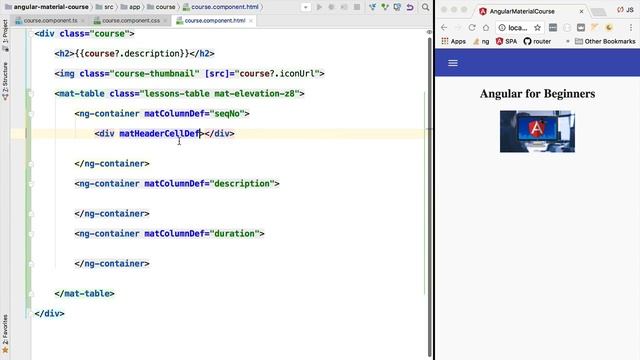
Task: Expand the bookmarks overflow chevron
Action: (567, 41)
